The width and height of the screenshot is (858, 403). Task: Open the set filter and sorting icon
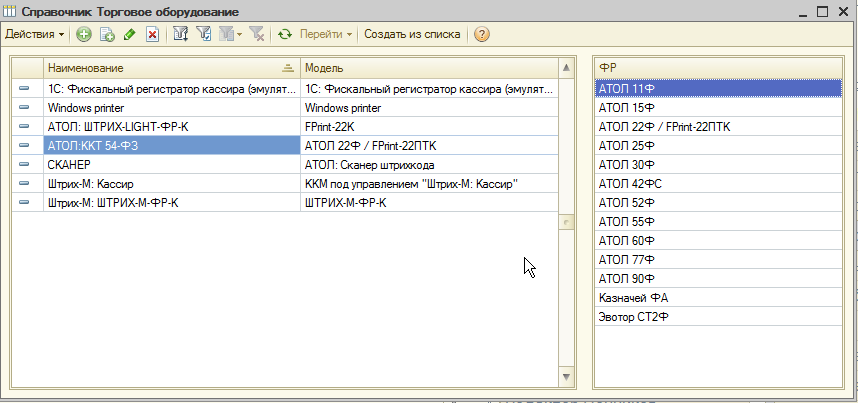click(181, 34)
